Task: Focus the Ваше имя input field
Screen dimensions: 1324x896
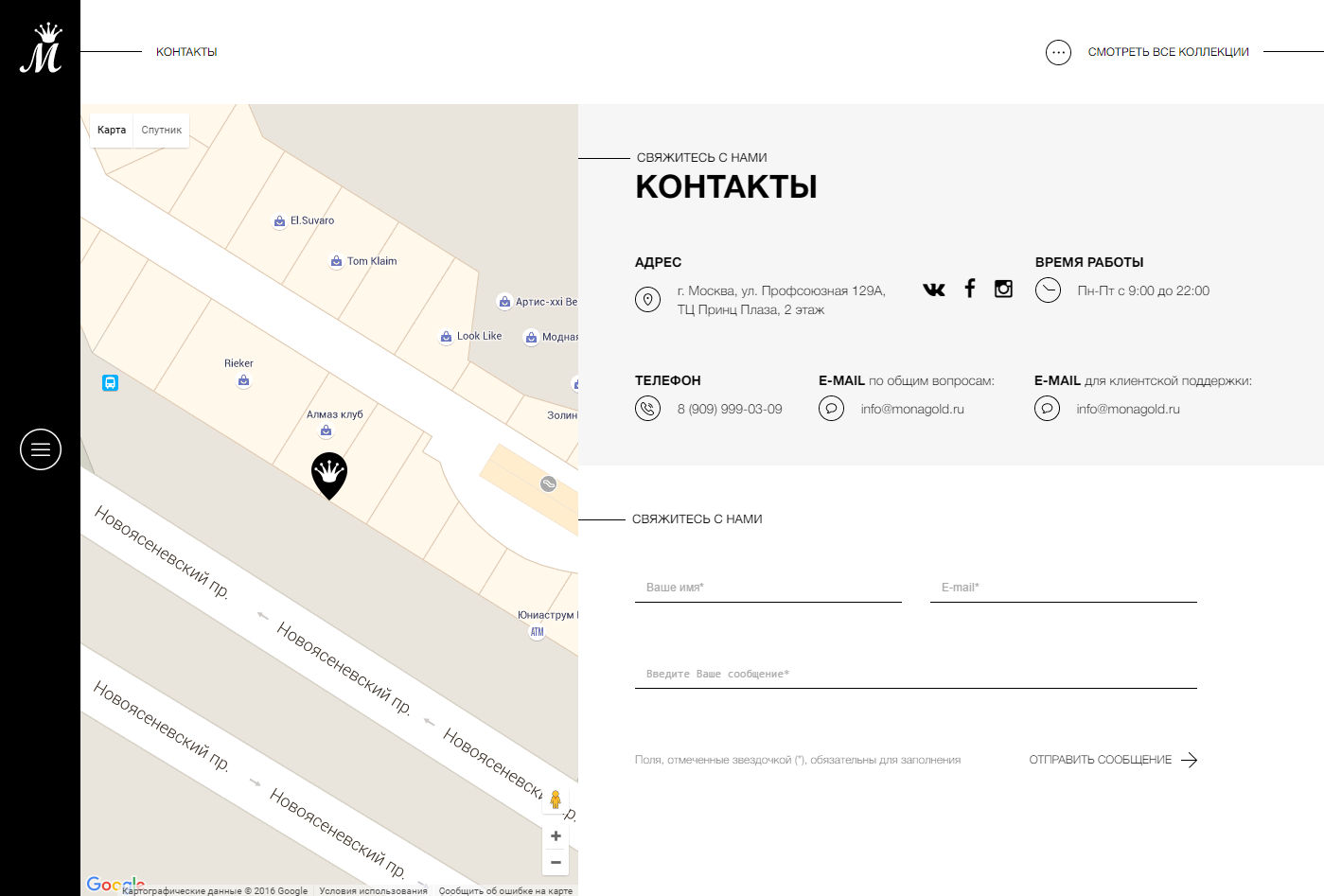Action: point(768,588)
